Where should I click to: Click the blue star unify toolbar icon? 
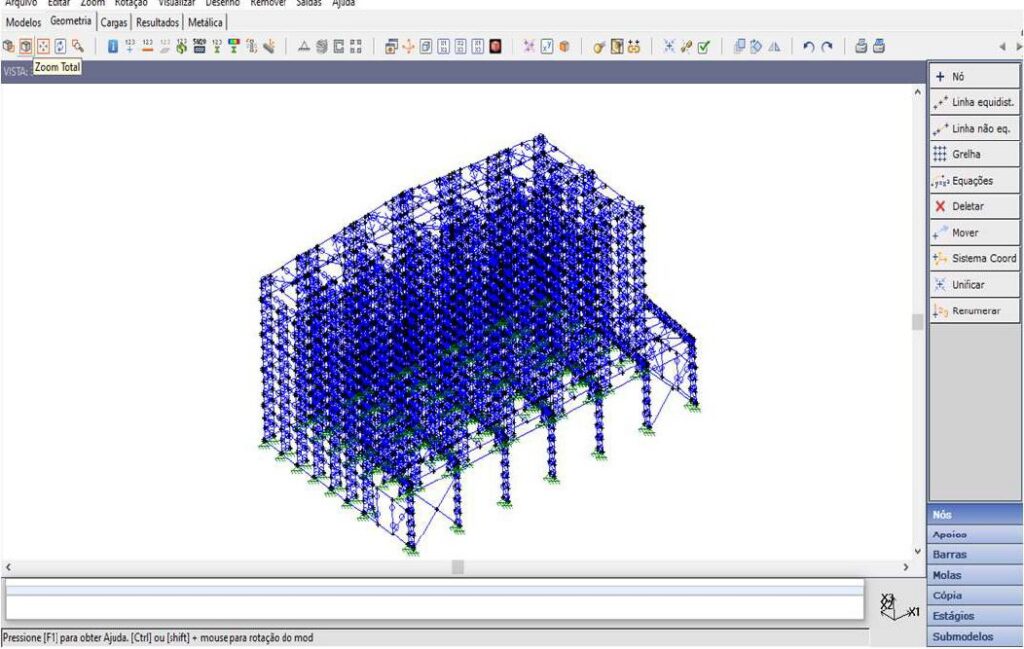(x=669, y=46)
